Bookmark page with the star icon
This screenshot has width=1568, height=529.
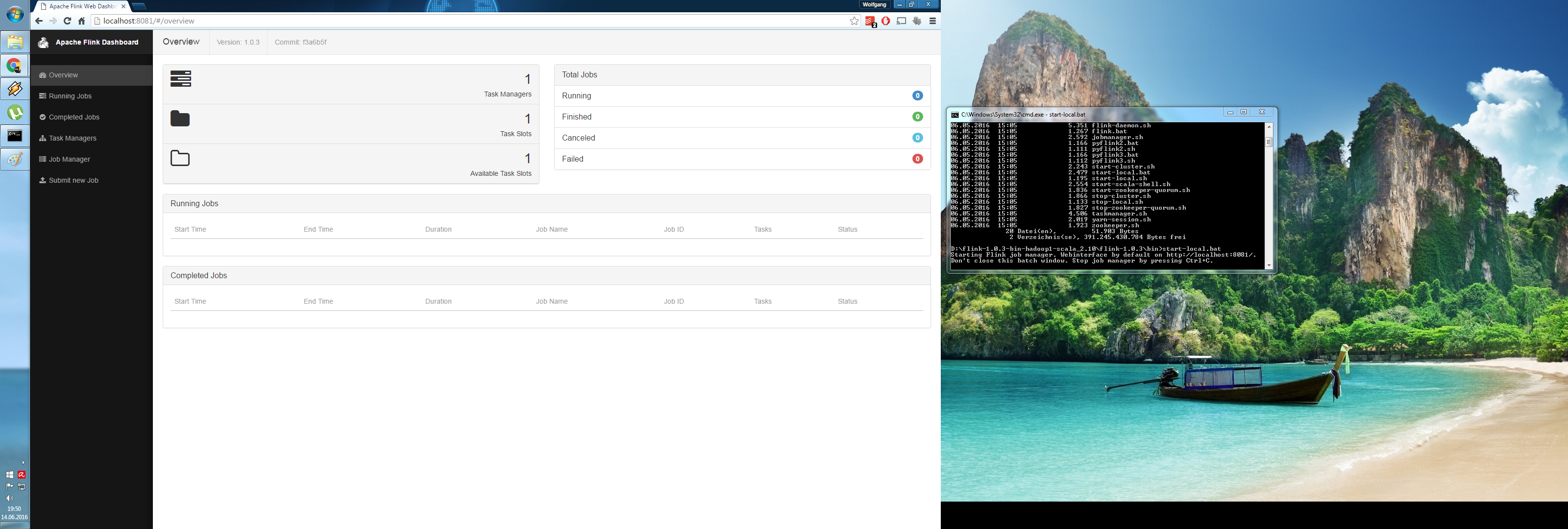[854, 21]
